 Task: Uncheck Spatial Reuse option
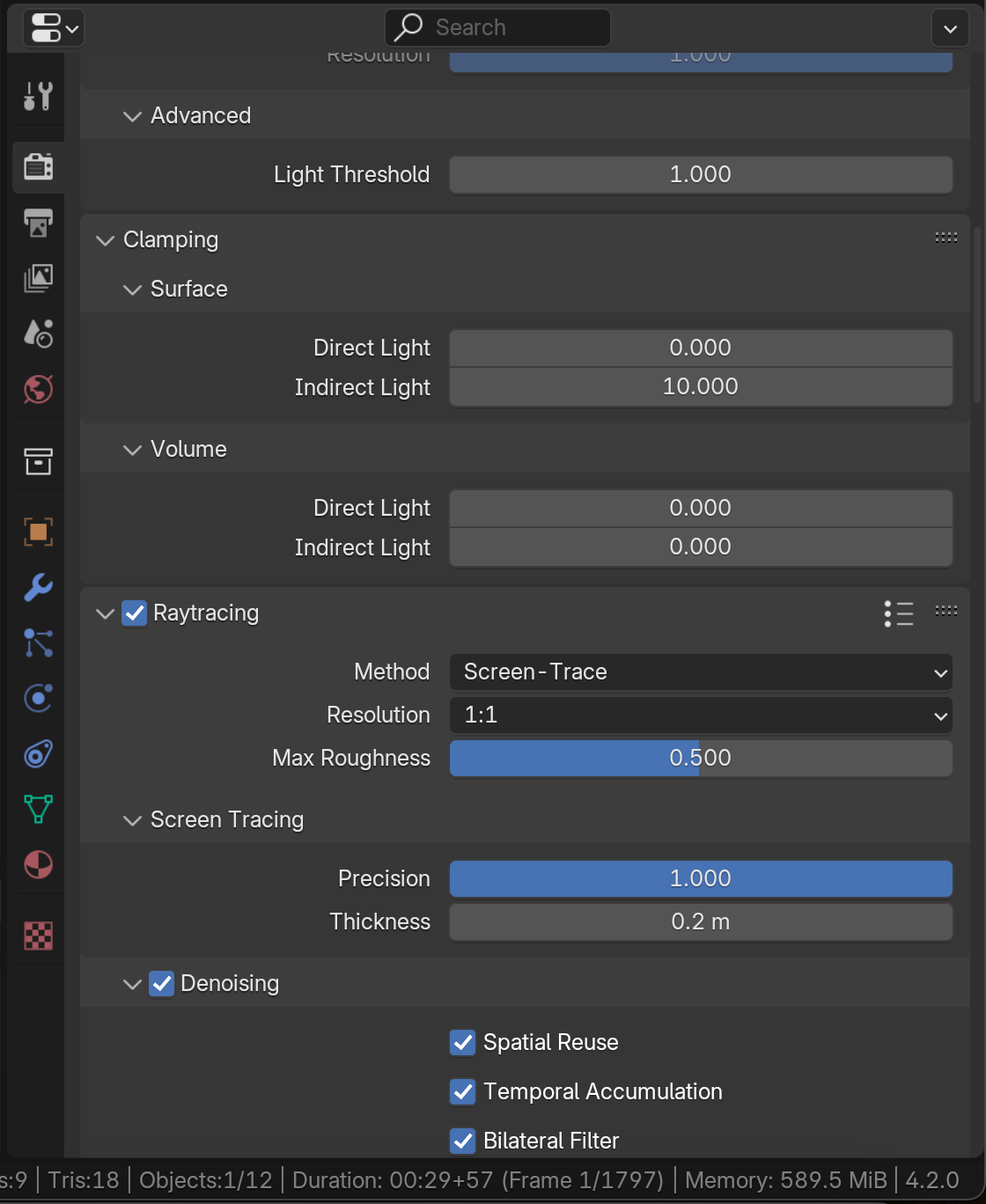click(463, 1043)
